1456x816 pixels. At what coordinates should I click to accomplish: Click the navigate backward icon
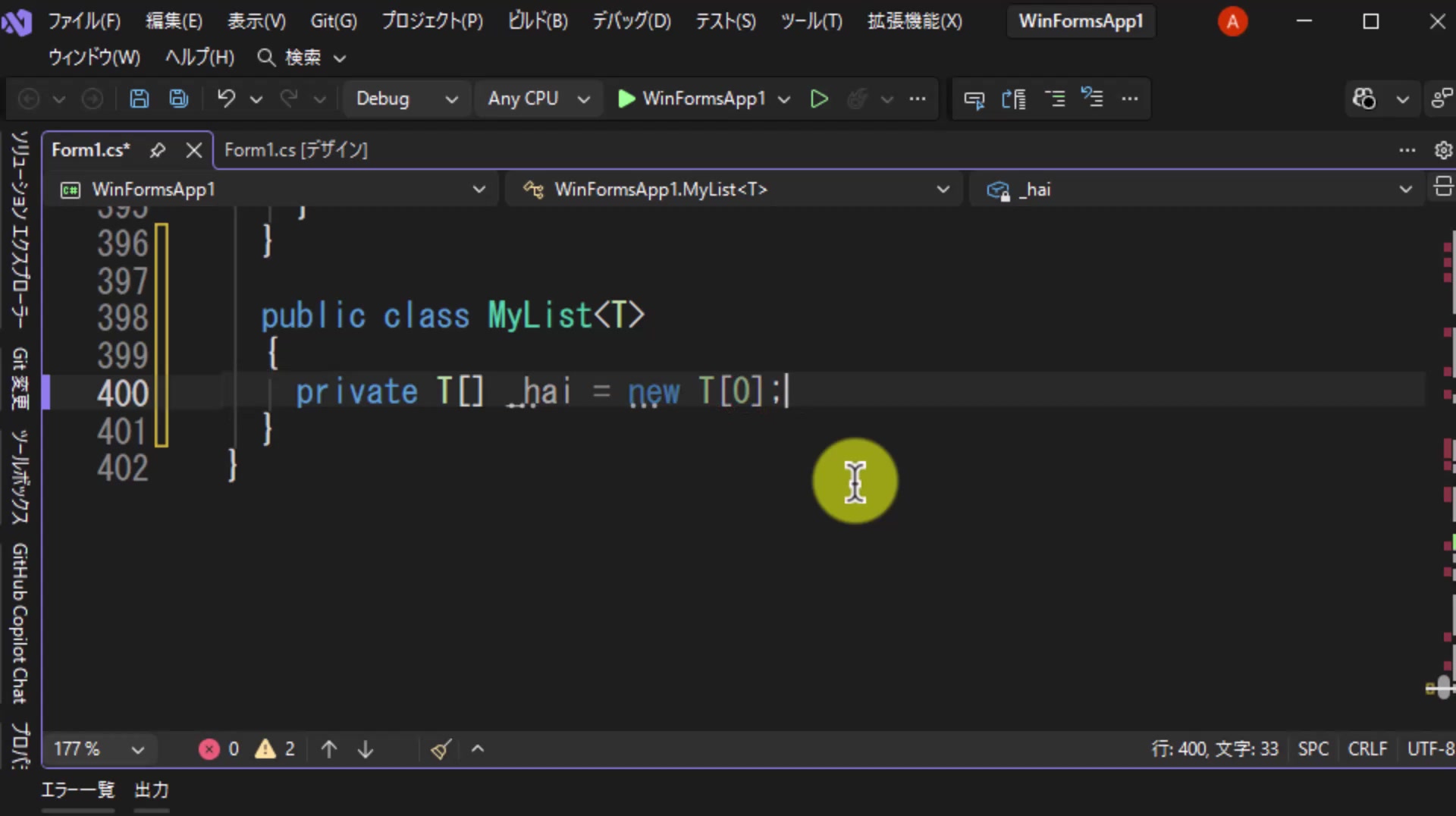pyautogui.click(x=29, y=99)
